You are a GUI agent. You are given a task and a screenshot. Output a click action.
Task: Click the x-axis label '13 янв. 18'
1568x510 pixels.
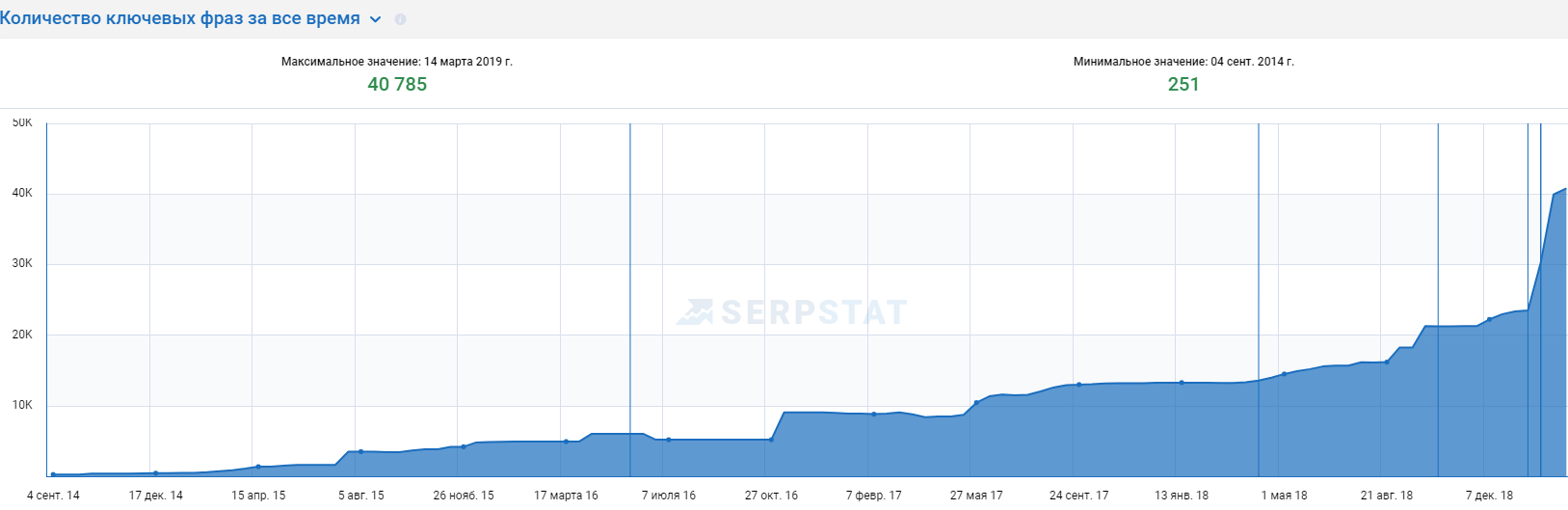click(x=1182, y=496)
